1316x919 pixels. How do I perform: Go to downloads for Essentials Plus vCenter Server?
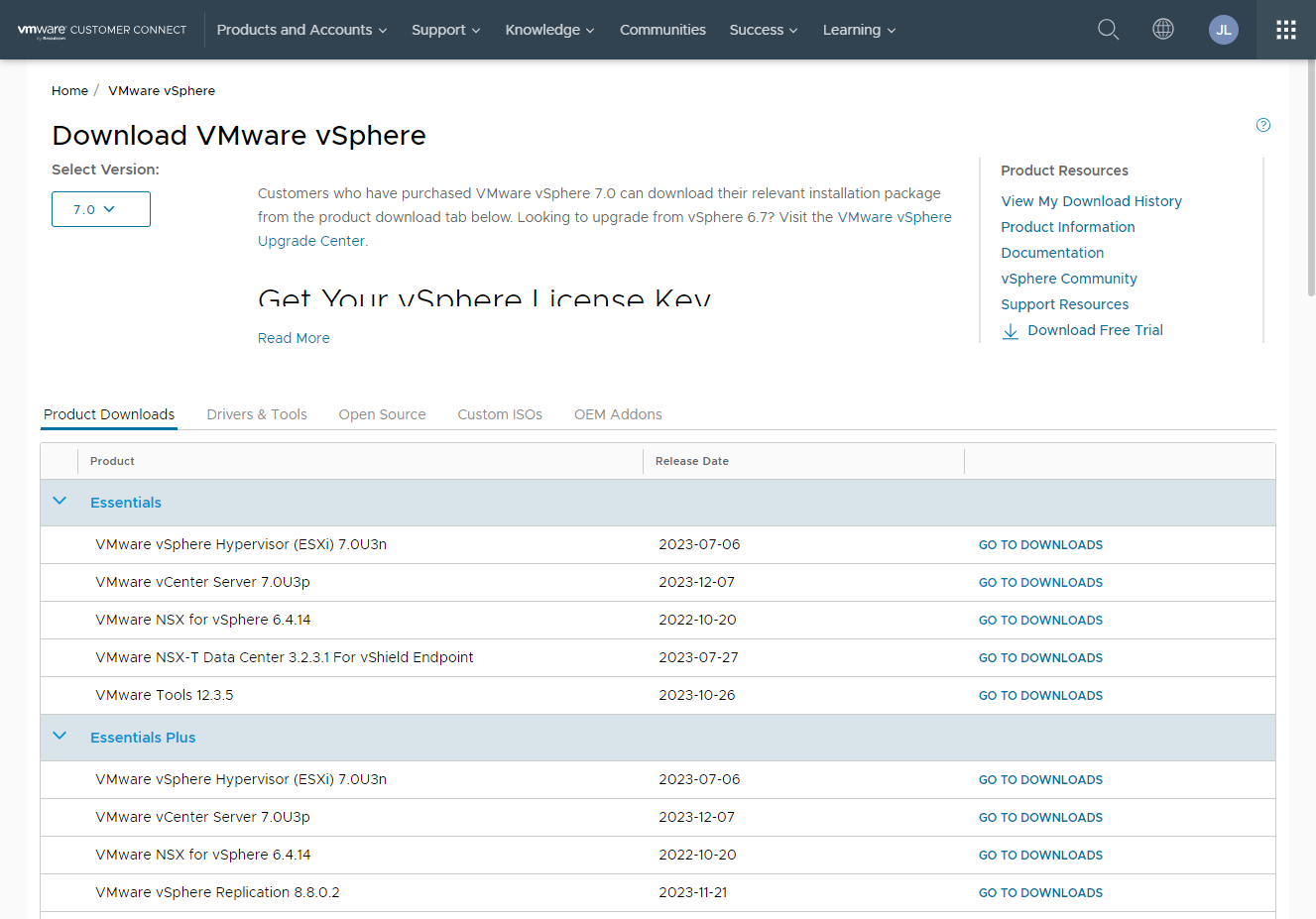1040,818
